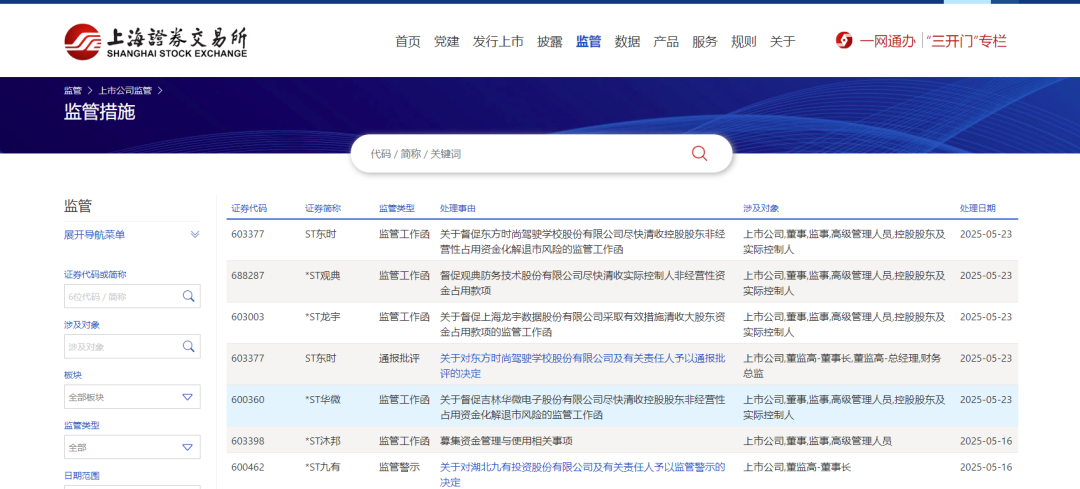Click 监管警示 type cell for *ST九有
Image resolution: width=1080 pixels, height=489 pixels.
(399, 467)
